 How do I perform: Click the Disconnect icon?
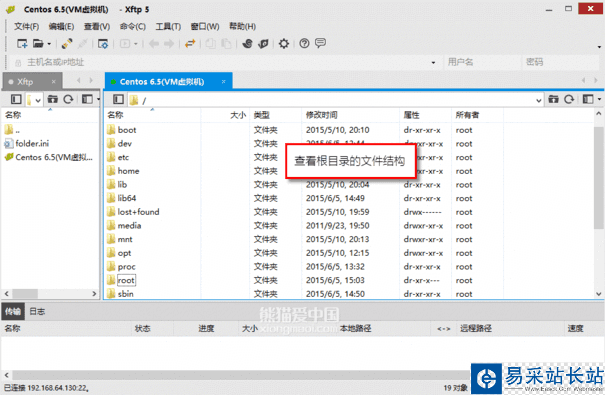pos(82,44)
